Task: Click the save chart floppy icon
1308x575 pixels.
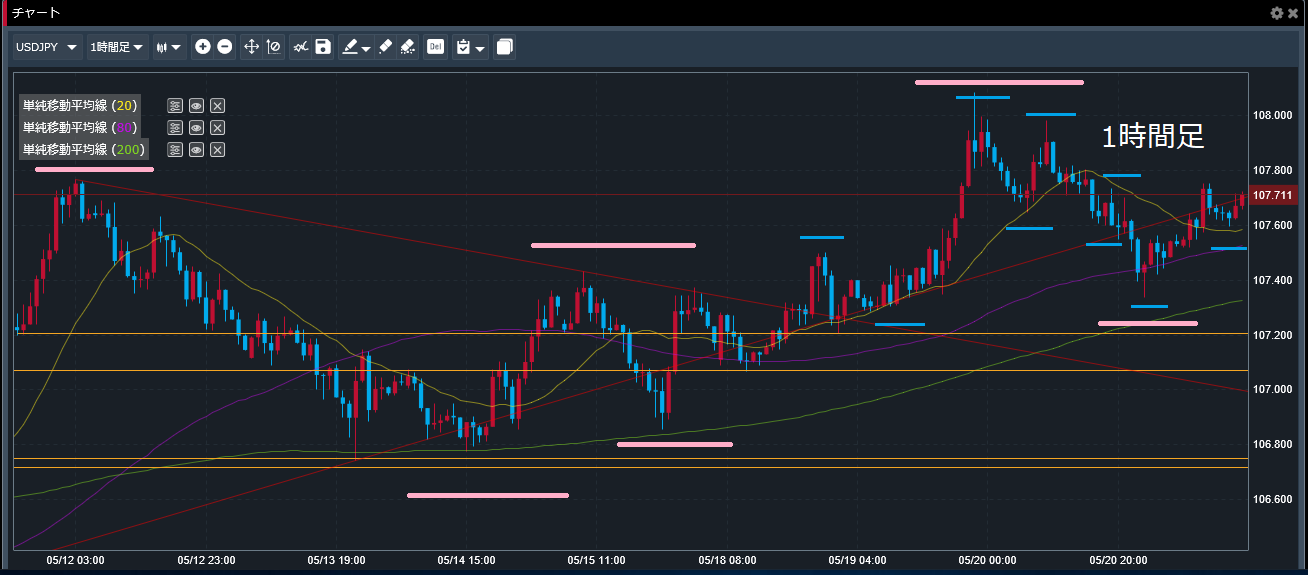Action: coord(322,47)
